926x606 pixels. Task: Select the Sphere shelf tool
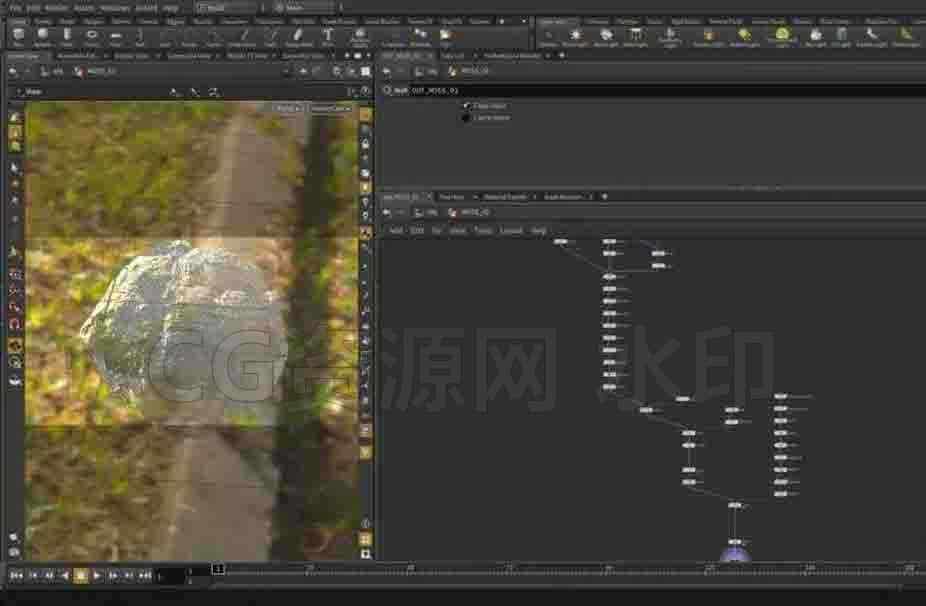tap(43, 37)
